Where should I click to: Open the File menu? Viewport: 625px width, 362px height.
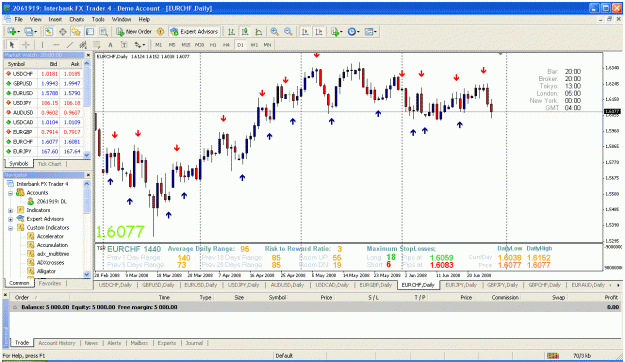[18, 19]
